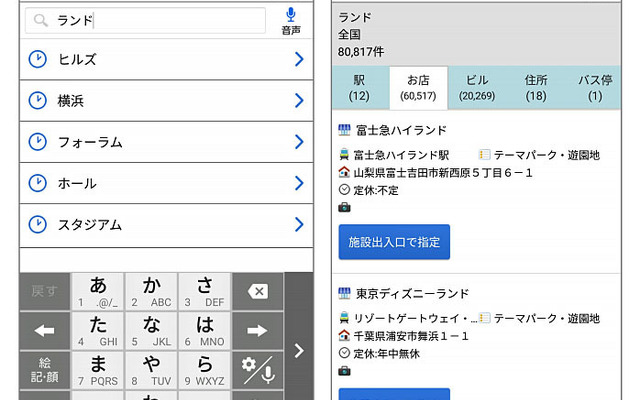640x400 pixels.
Task: Tap the あ keyboard key
Action: click(98, 291)
